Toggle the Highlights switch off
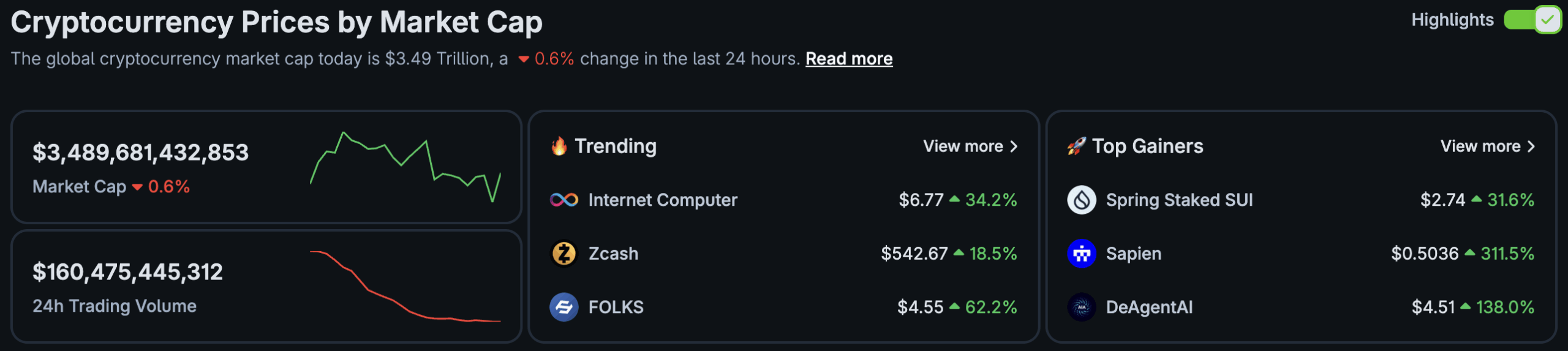This screenshot has height=351, width=1568. [x=1531, y=20]
